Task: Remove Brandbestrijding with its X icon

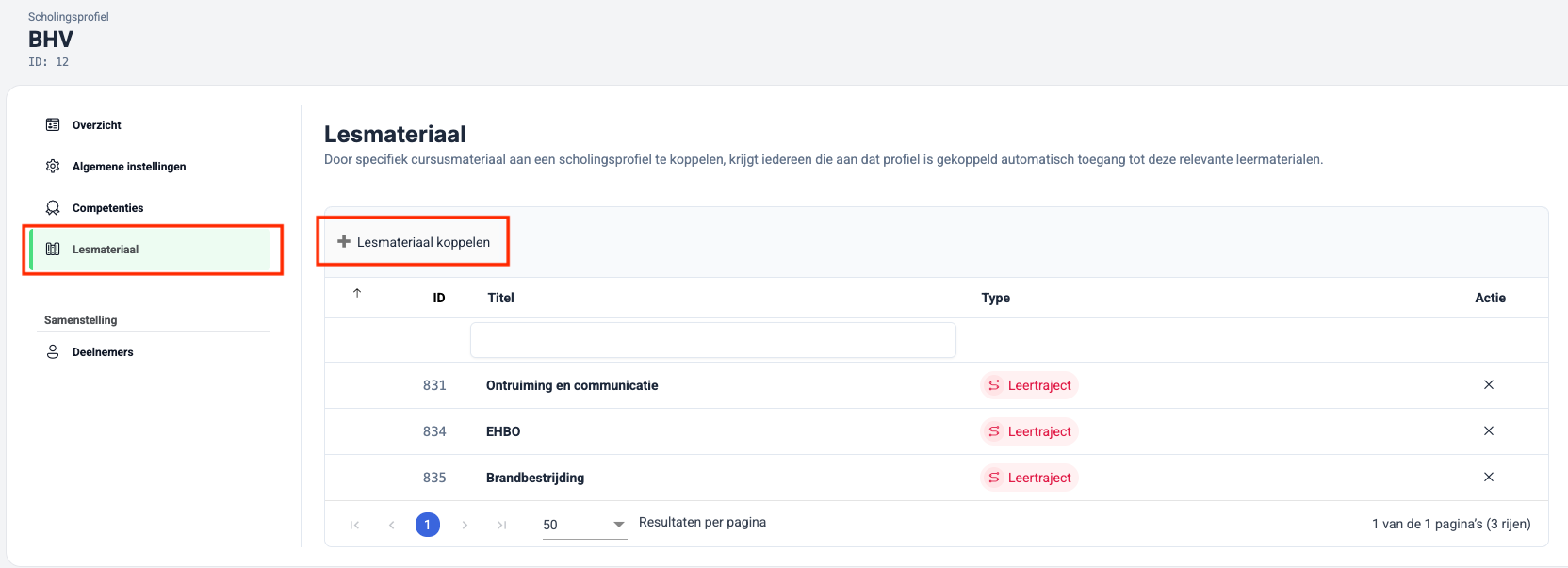Action: point(1489,477)
